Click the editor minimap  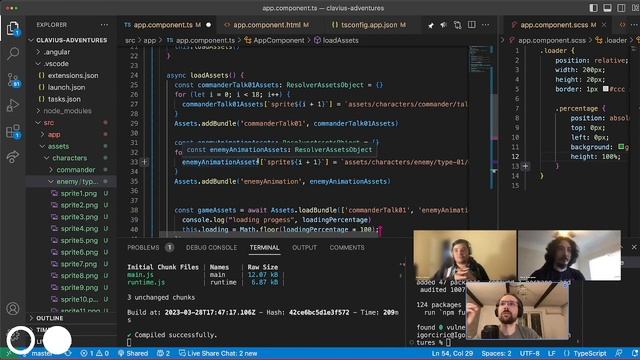(480, 59)
